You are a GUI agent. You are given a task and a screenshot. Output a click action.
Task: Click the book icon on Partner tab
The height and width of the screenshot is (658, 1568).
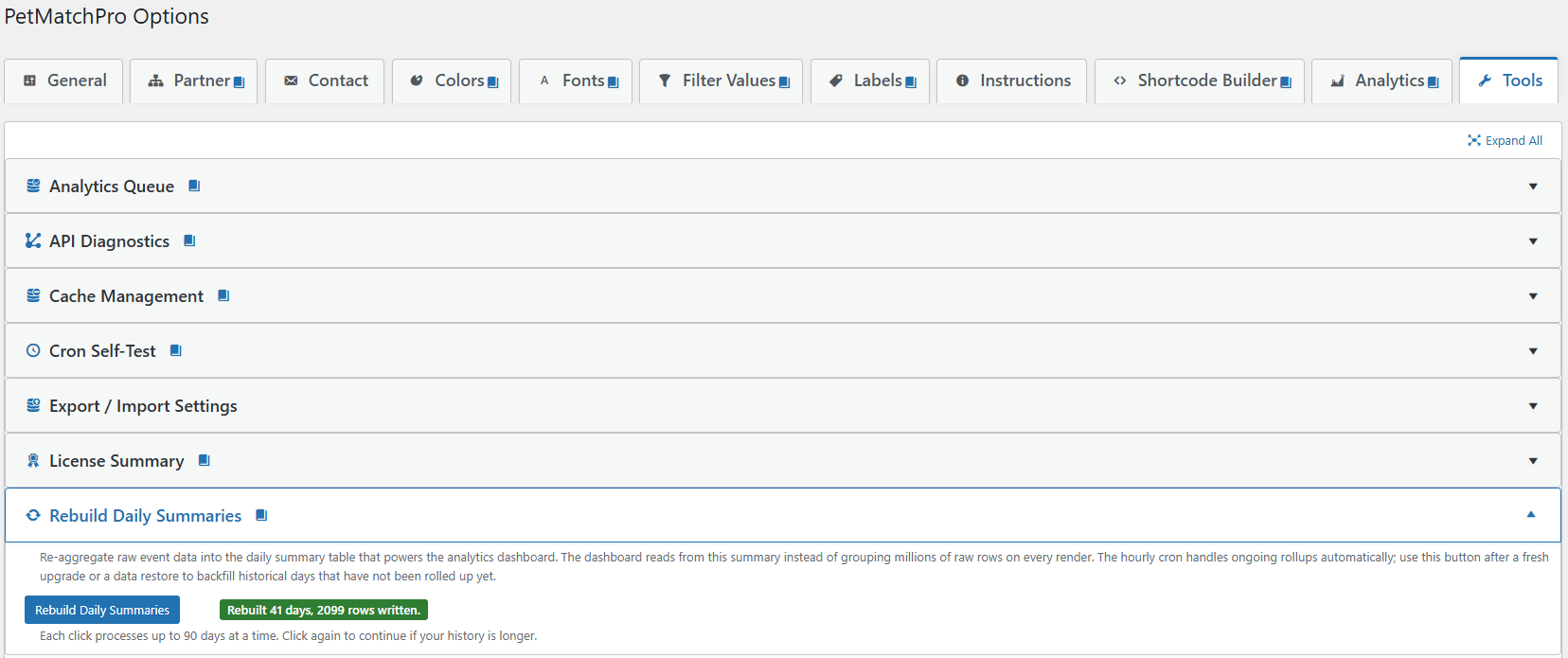pyautogui.click(x=239, y=82)
